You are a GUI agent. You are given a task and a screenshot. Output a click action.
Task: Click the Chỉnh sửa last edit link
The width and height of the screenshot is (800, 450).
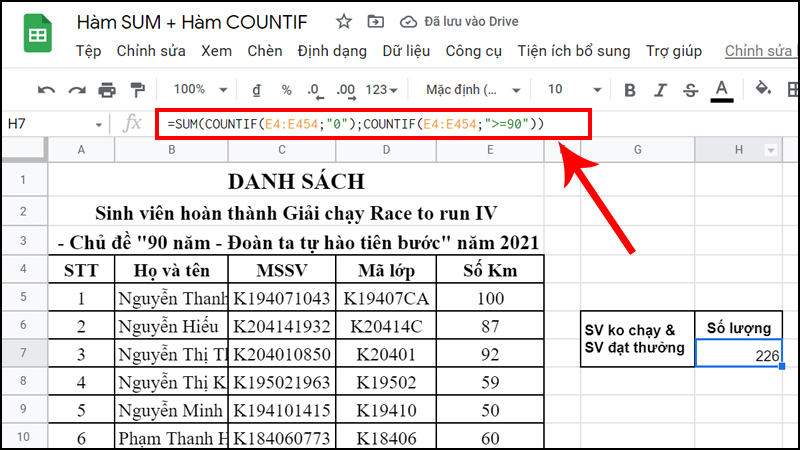[x=757, y=51]
